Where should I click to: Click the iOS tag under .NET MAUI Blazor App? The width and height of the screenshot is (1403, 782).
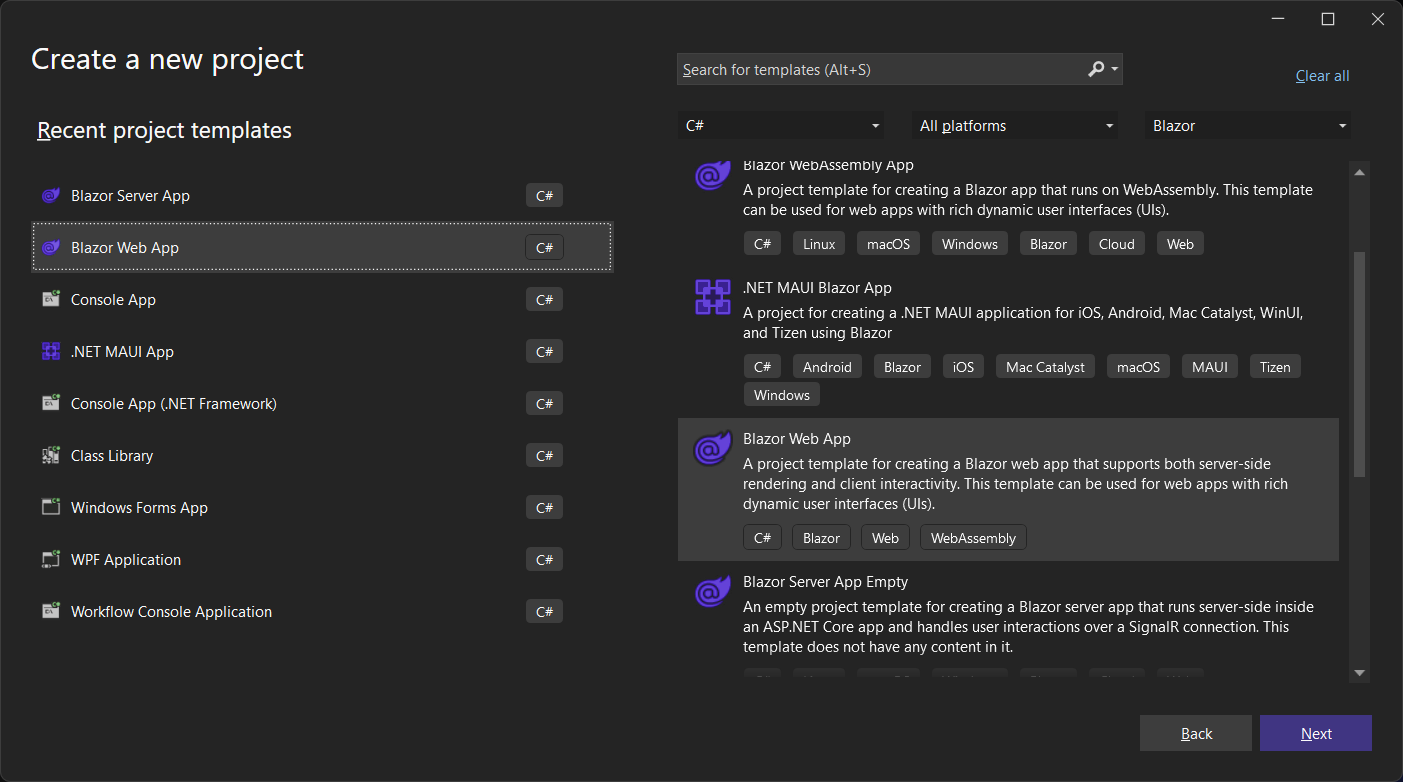coord(963,367)
